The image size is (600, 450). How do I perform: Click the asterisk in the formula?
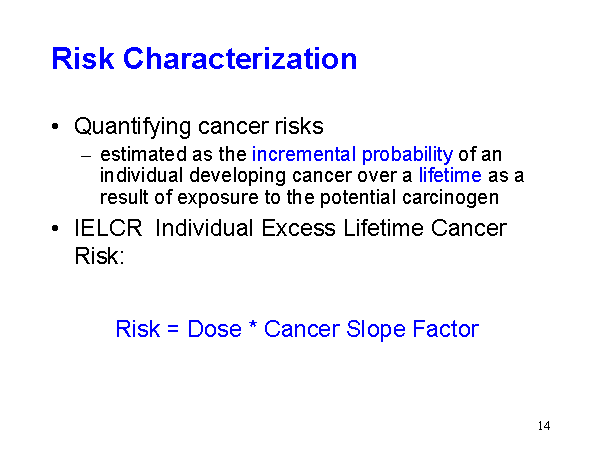tap(254, 327)
